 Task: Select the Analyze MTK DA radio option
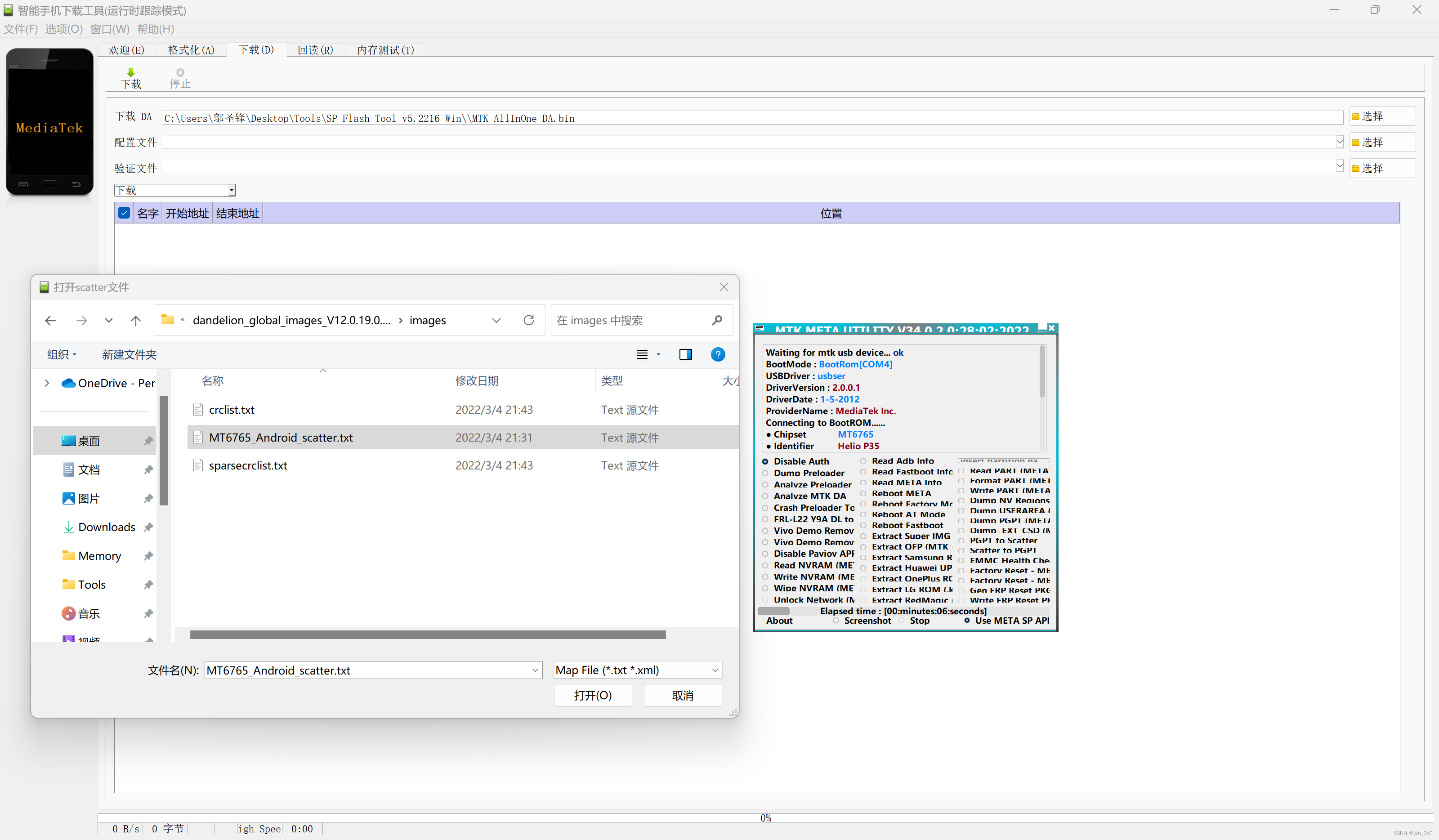click(x=765, y=496)
